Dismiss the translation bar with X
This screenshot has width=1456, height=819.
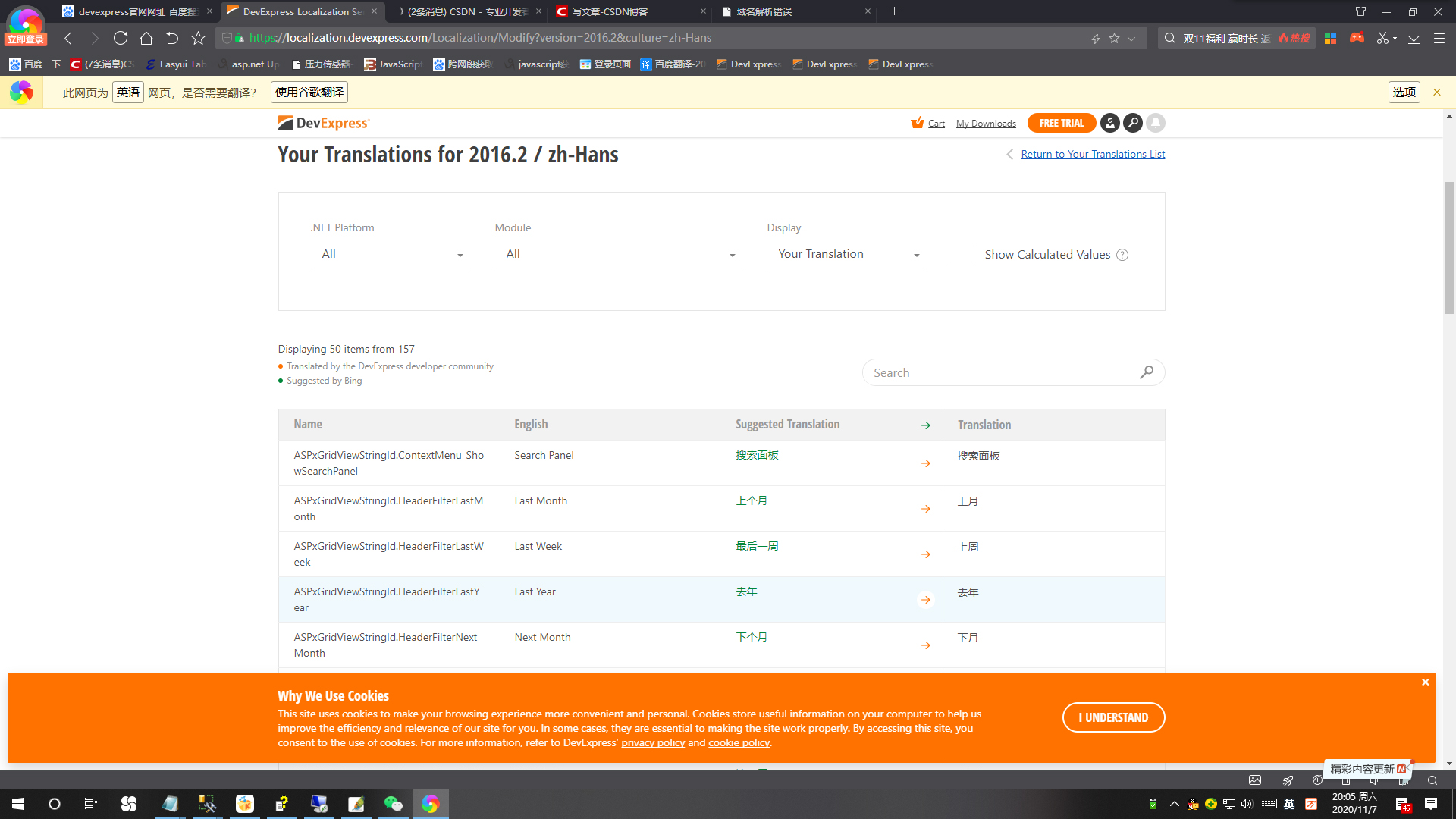1437,92
